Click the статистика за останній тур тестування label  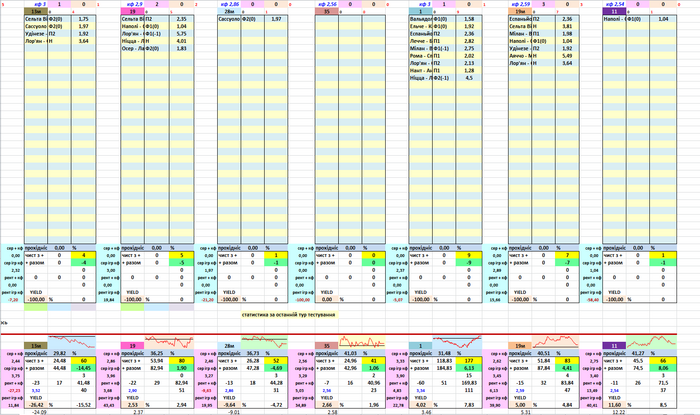pos(288,315)
